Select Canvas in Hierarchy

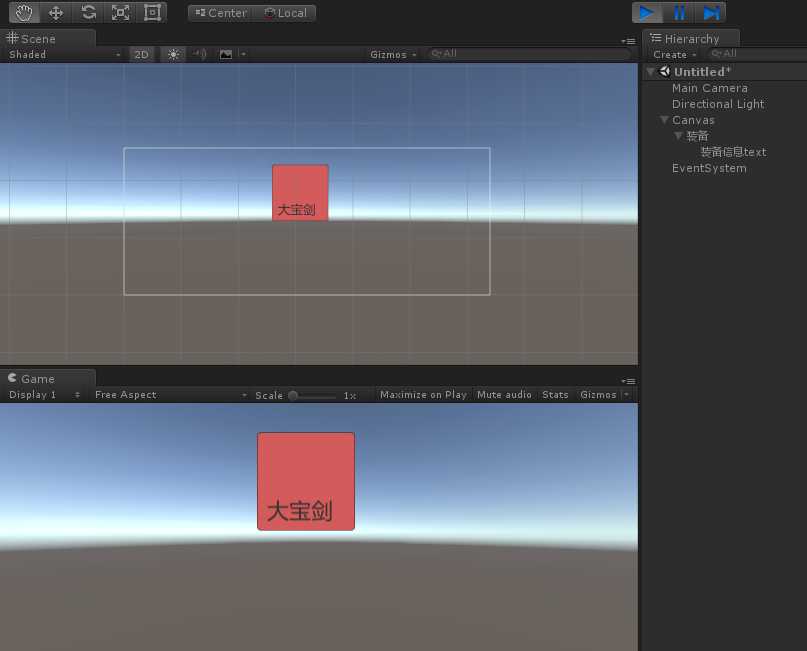(693, 120)
